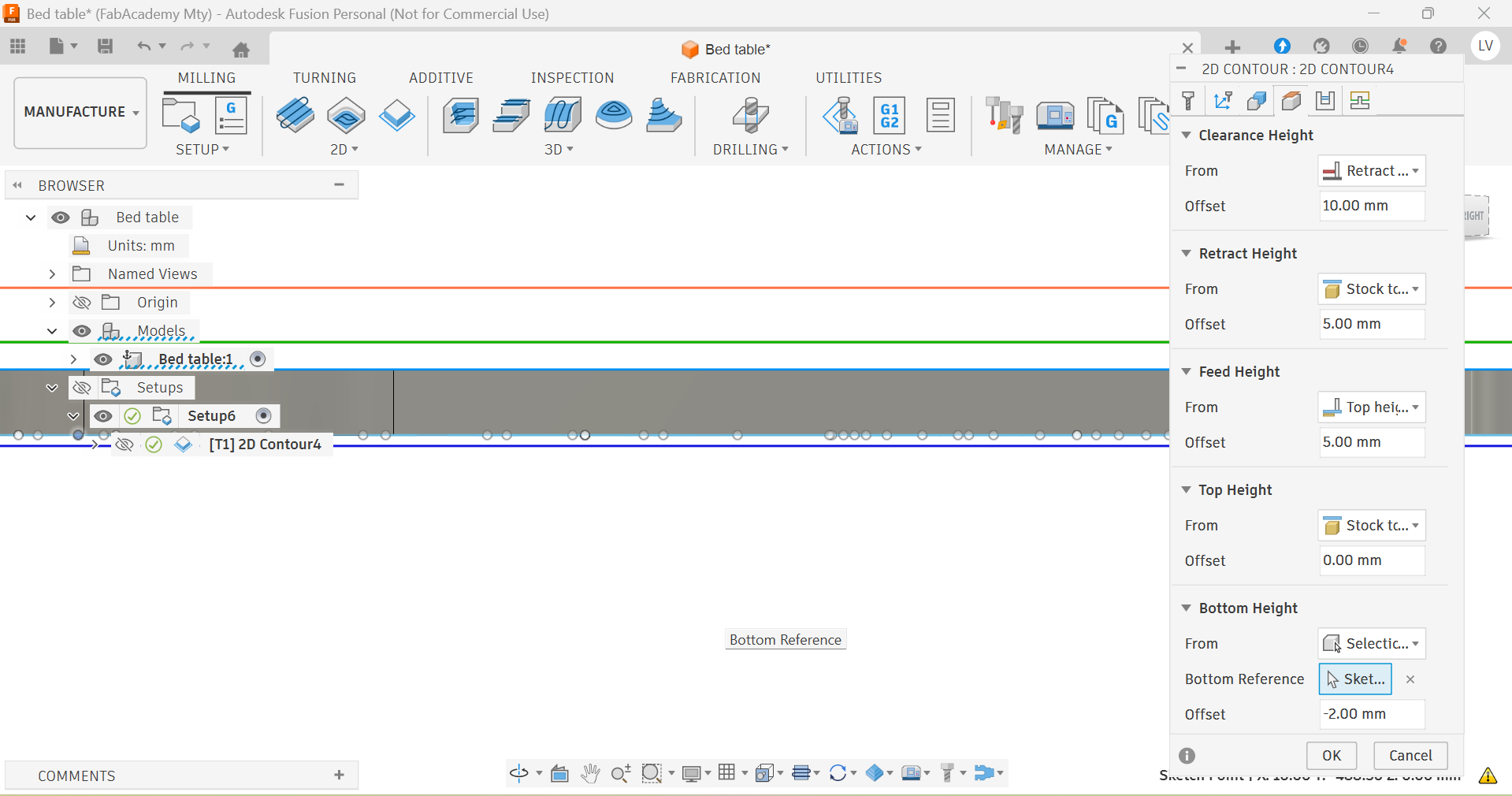Click the Bottom Height Offset field
This screenshot has width=1512, height=796.
pyautogui.click(x=1372, y=715)
